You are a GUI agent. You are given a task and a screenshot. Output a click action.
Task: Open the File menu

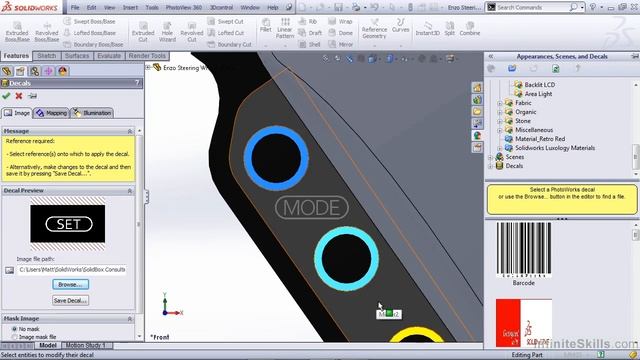click(x=75, y=7)
